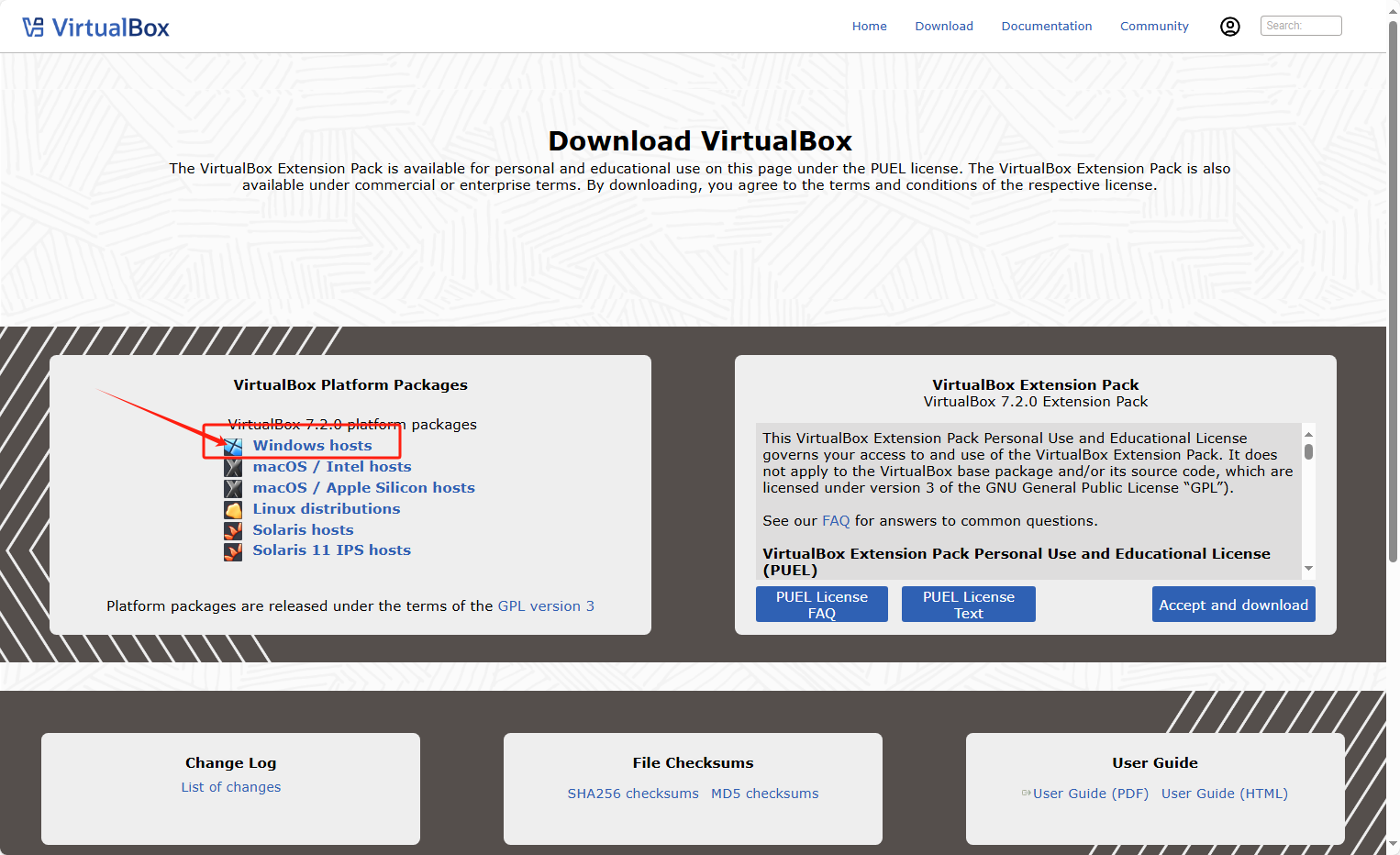The height and width of the screenshot is (855, 1400).
Task: Open the user account icon
Action: pos(1230,27)
